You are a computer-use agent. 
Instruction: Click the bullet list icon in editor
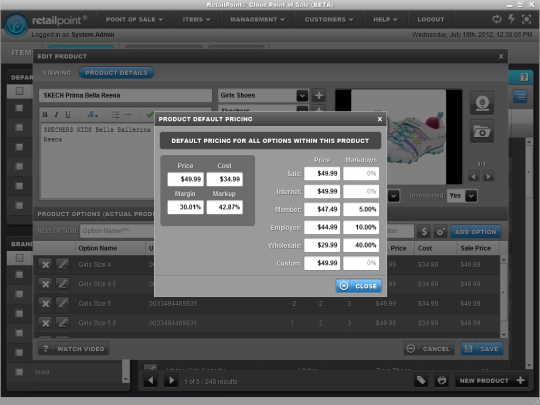115,115
